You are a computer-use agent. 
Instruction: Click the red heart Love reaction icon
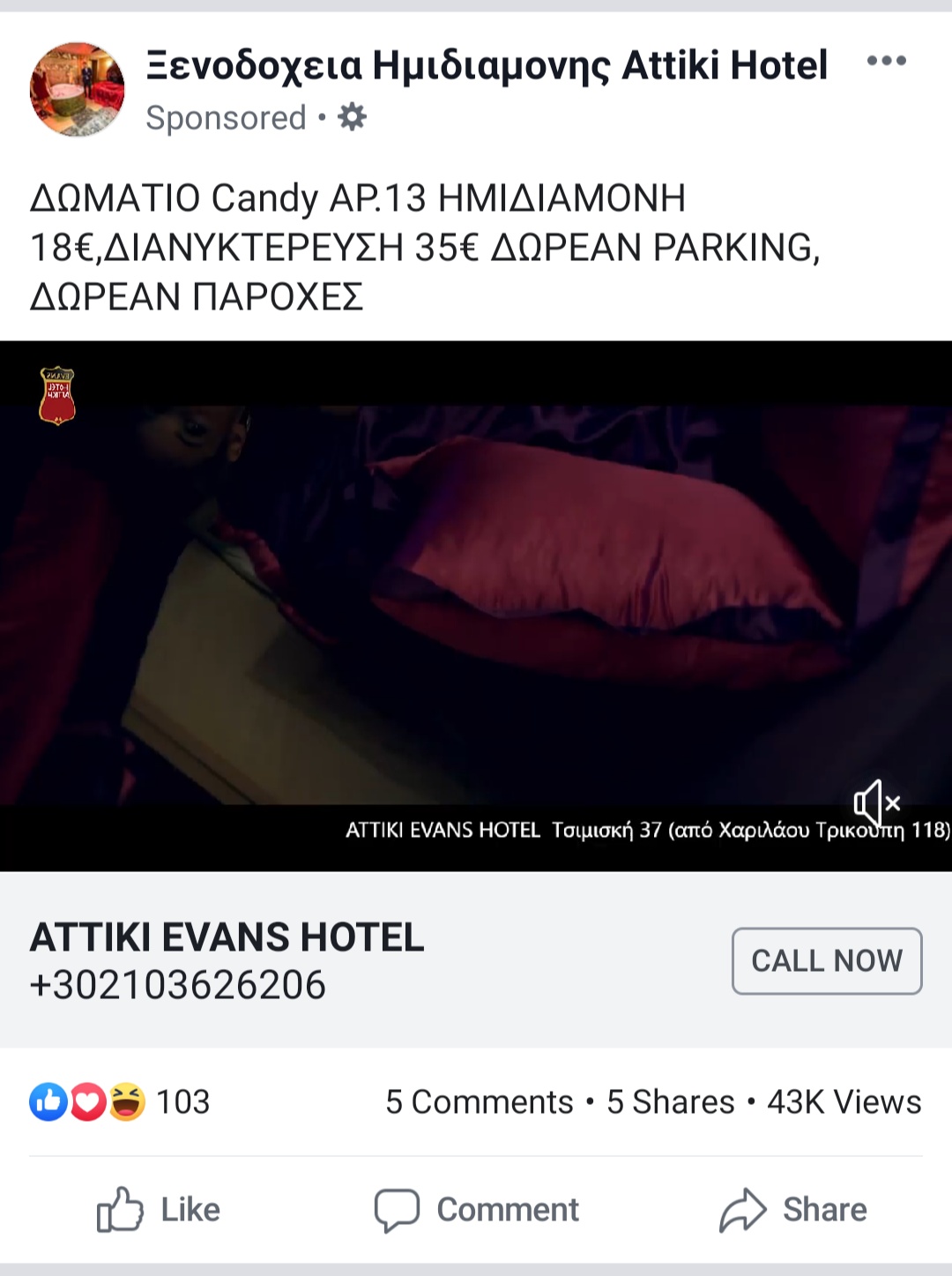(87, 1101)
